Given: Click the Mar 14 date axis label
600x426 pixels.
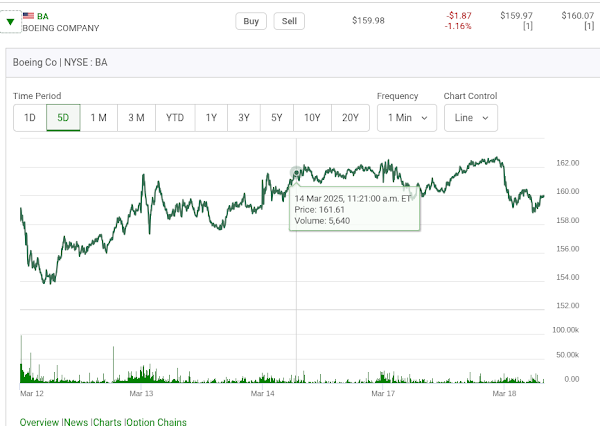Looking at the screenshot, I should pyautogui.click(x=262, y=393).
